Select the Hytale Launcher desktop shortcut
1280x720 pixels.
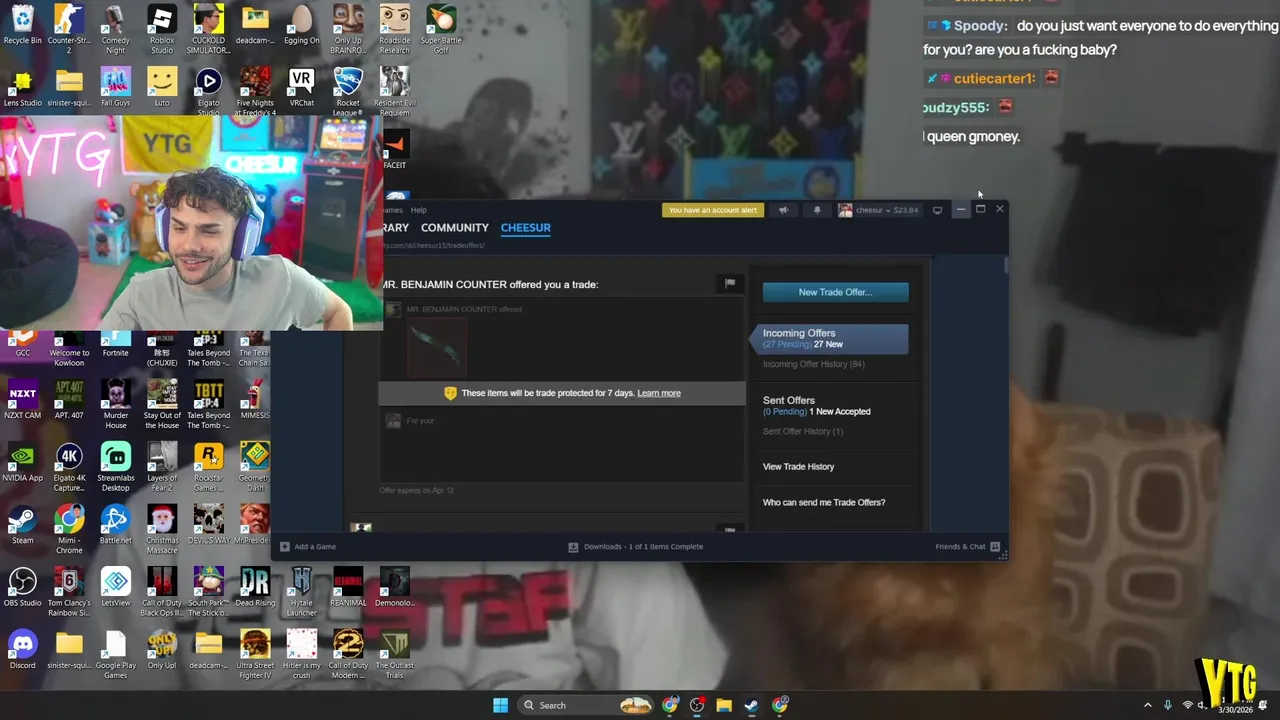[301, 591]
